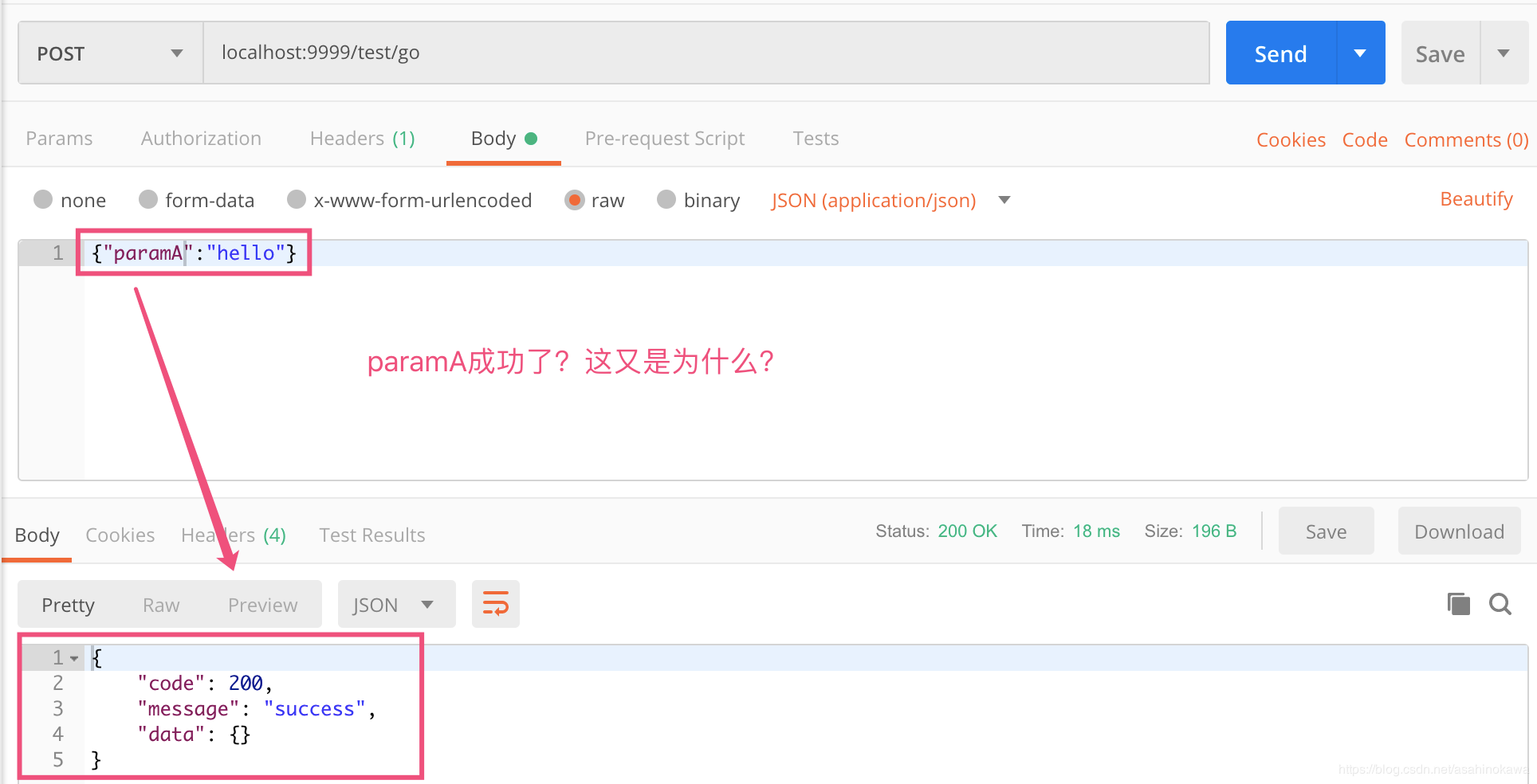Screen dimensions: 1537x784
Task: Collapse the JSON object at response line 1
Action: tap(74, 658)
